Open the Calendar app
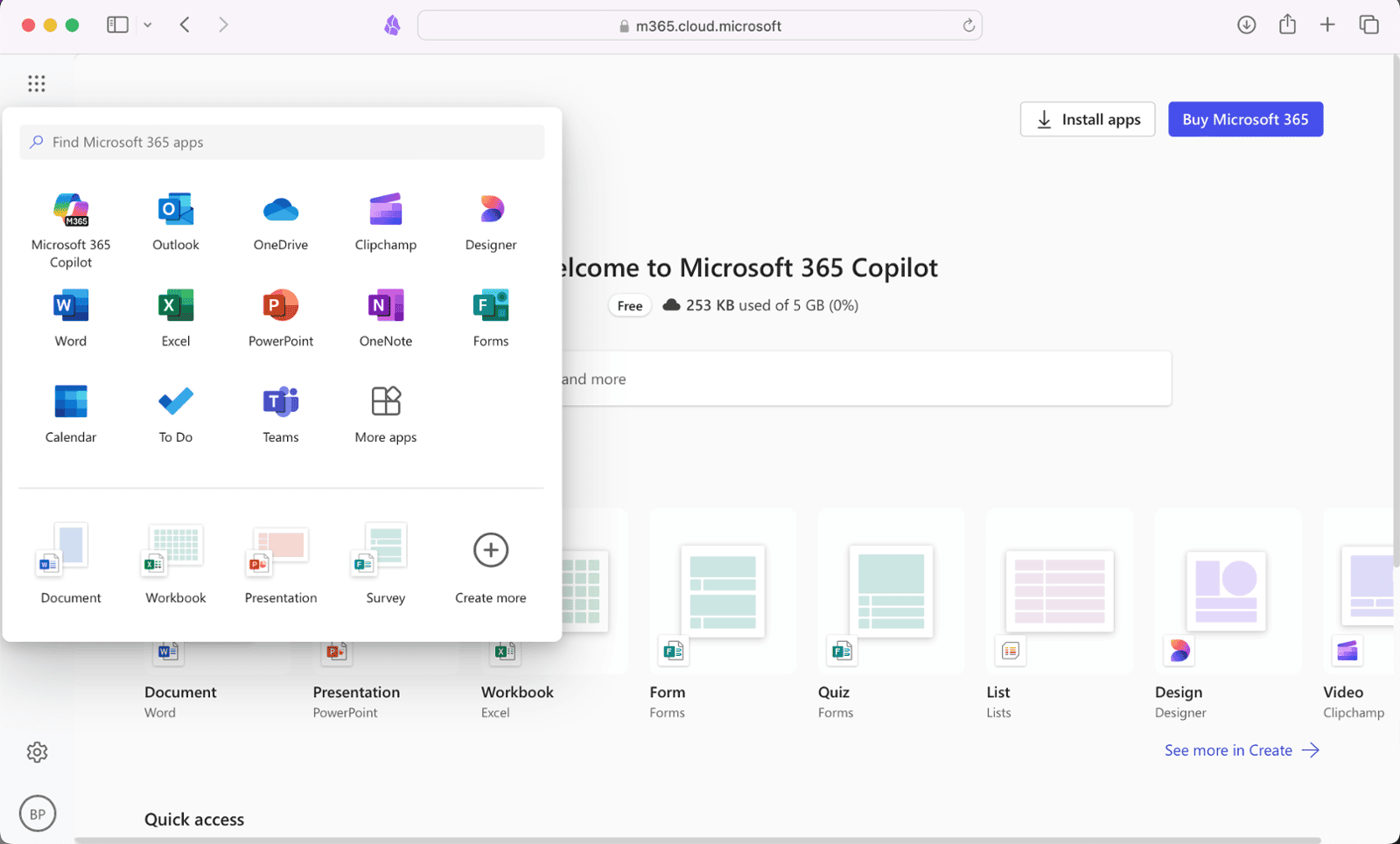The height and width of the screenshot is (844, 1400). click(71, 415)
